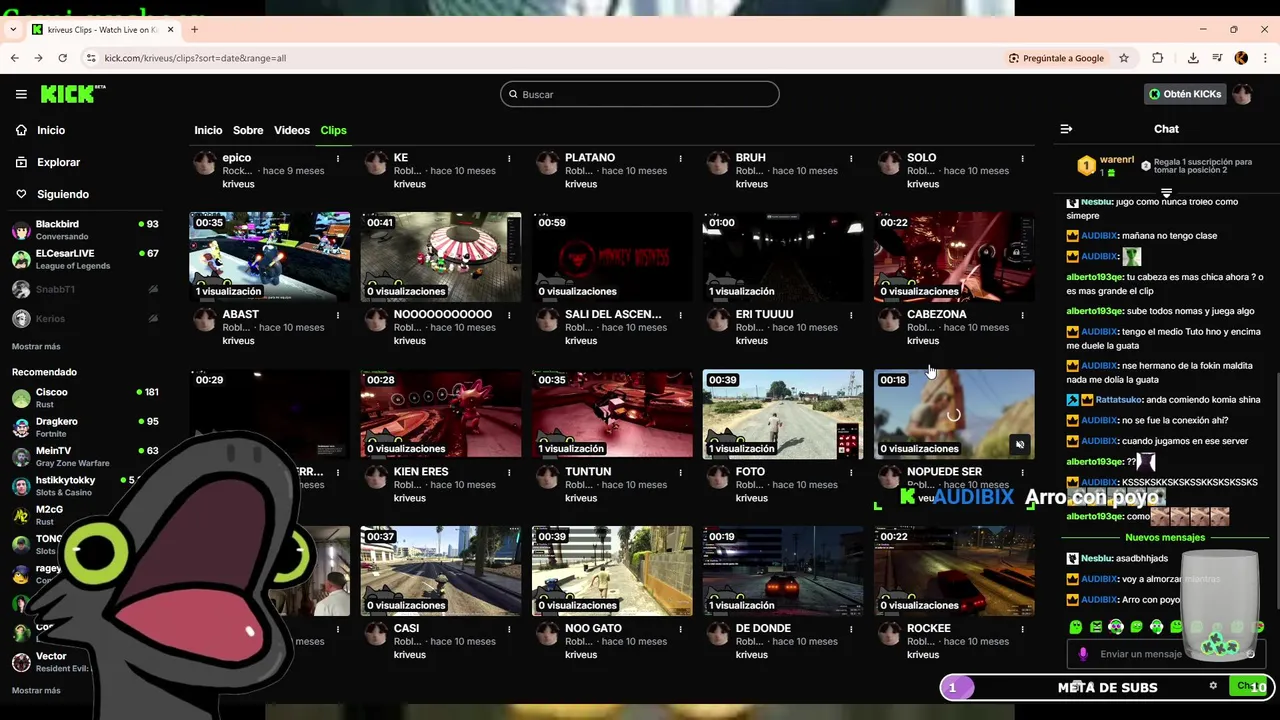1280x720 pixels.
Task: Open the user profile avatar menu
Action: point(1242,94)
